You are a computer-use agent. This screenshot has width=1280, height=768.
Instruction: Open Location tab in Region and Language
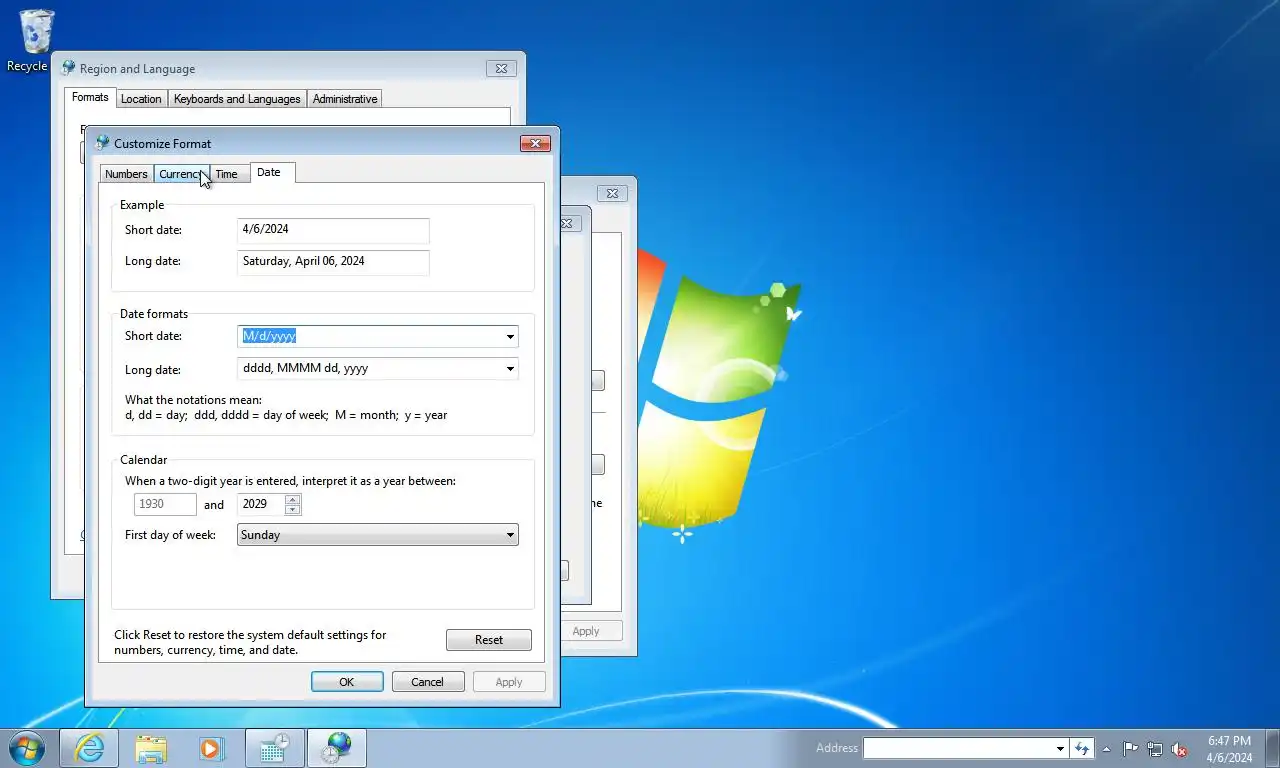point(141,99)
